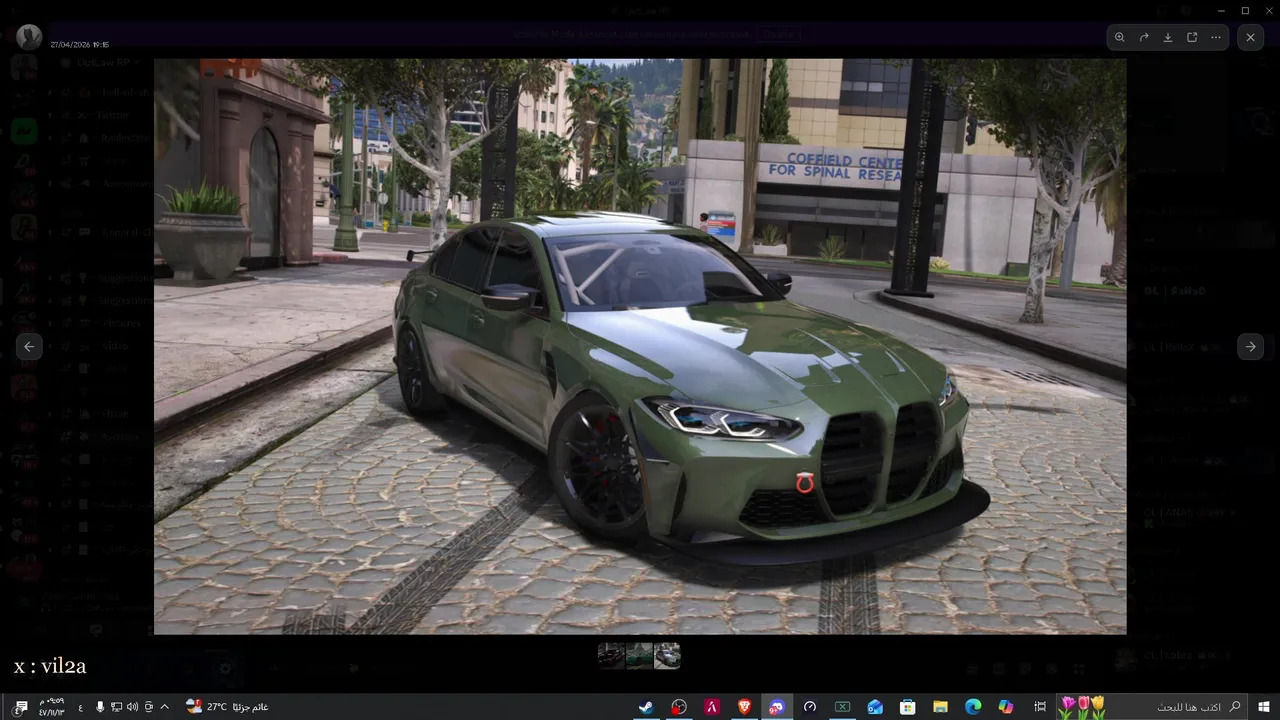Open the three-dots more options menu

[x=1216, y=37]
